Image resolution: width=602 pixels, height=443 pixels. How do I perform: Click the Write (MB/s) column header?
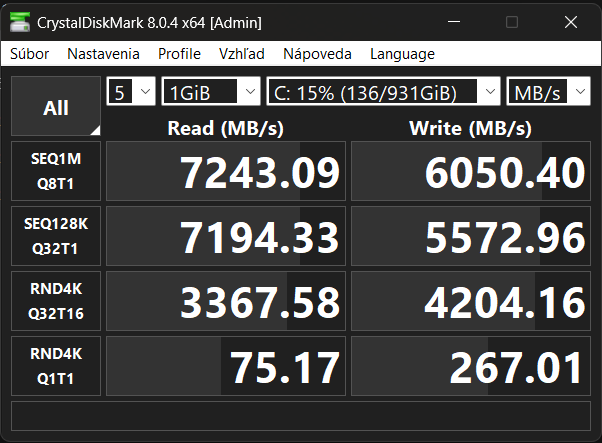pyautogui.click(x=471, y=128)
